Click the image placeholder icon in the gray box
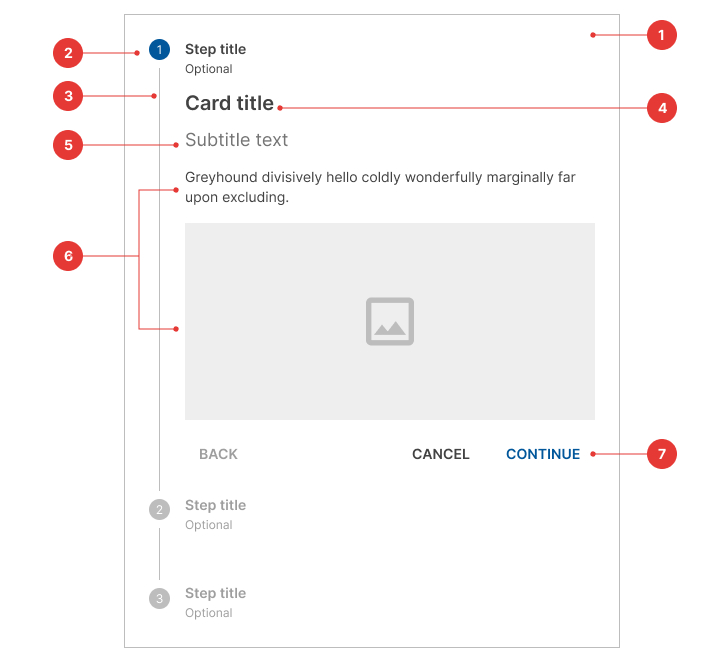Viewport: 728px width, 668px height. pyautogui.click(x=390, y=322)
